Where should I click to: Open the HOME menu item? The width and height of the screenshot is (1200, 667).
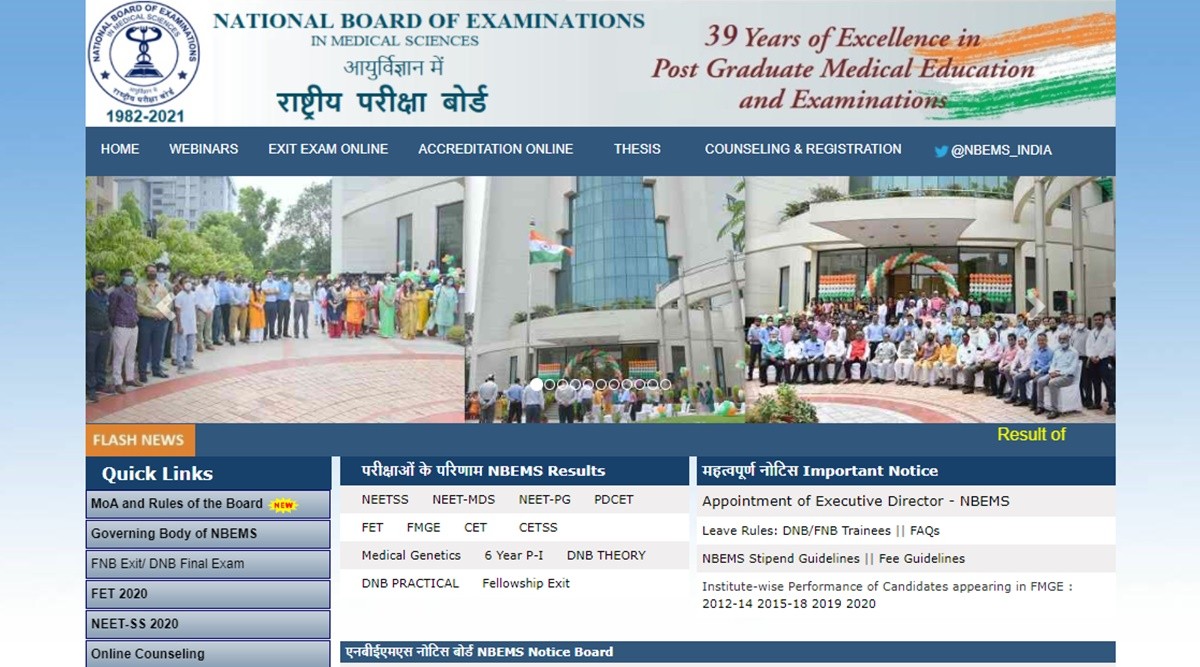coord(120,149)
